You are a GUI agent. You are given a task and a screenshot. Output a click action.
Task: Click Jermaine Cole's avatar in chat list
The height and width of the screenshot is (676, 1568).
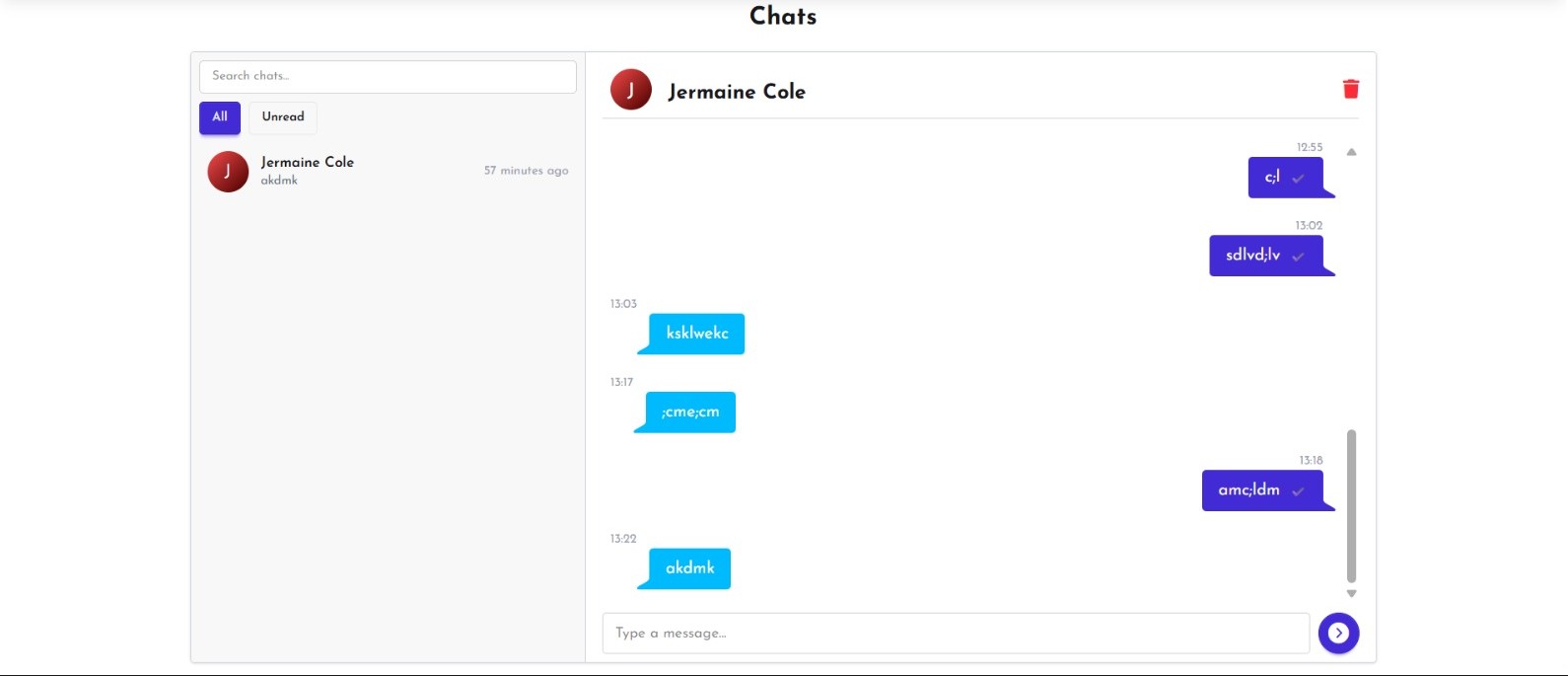(228, 172)
